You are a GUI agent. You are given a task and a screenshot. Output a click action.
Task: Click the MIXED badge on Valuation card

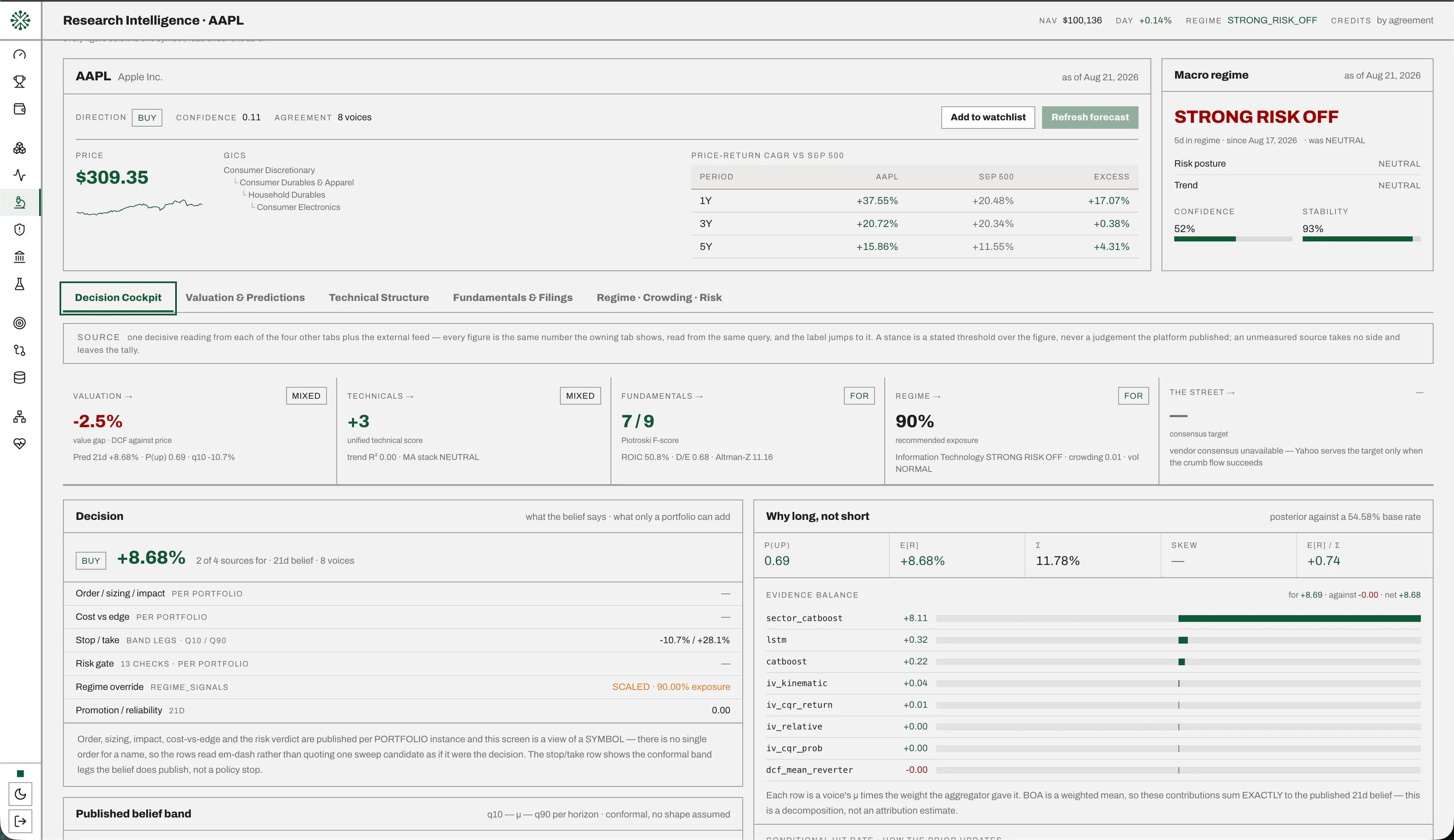click(306, 396)
